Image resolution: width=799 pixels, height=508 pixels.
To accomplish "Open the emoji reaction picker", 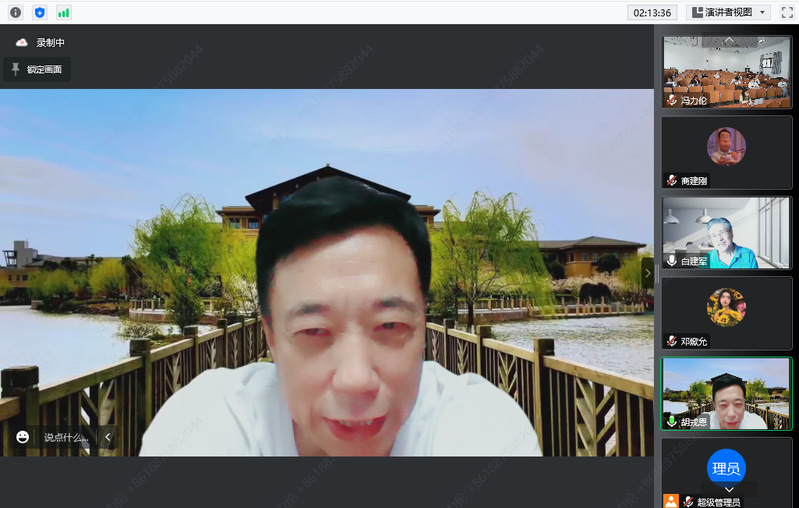I will [x=23, y=437].
